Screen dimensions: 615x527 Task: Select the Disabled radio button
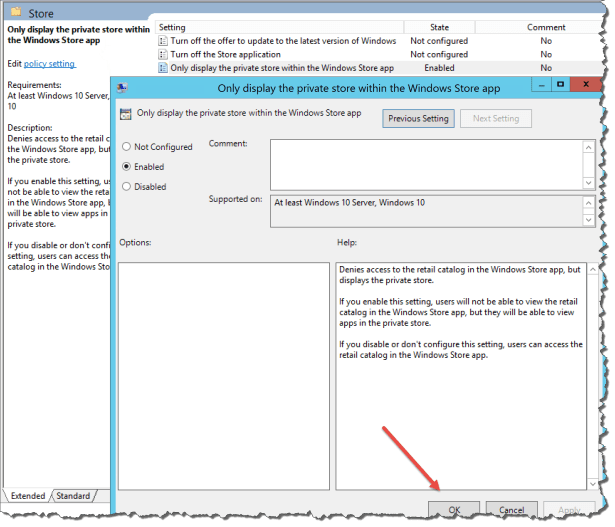click(126, 187)
